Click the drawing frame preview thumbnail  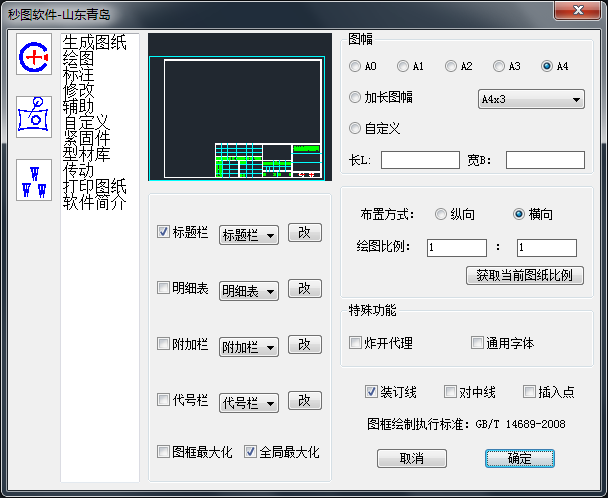pyautogui.click(x=240, y=107)
